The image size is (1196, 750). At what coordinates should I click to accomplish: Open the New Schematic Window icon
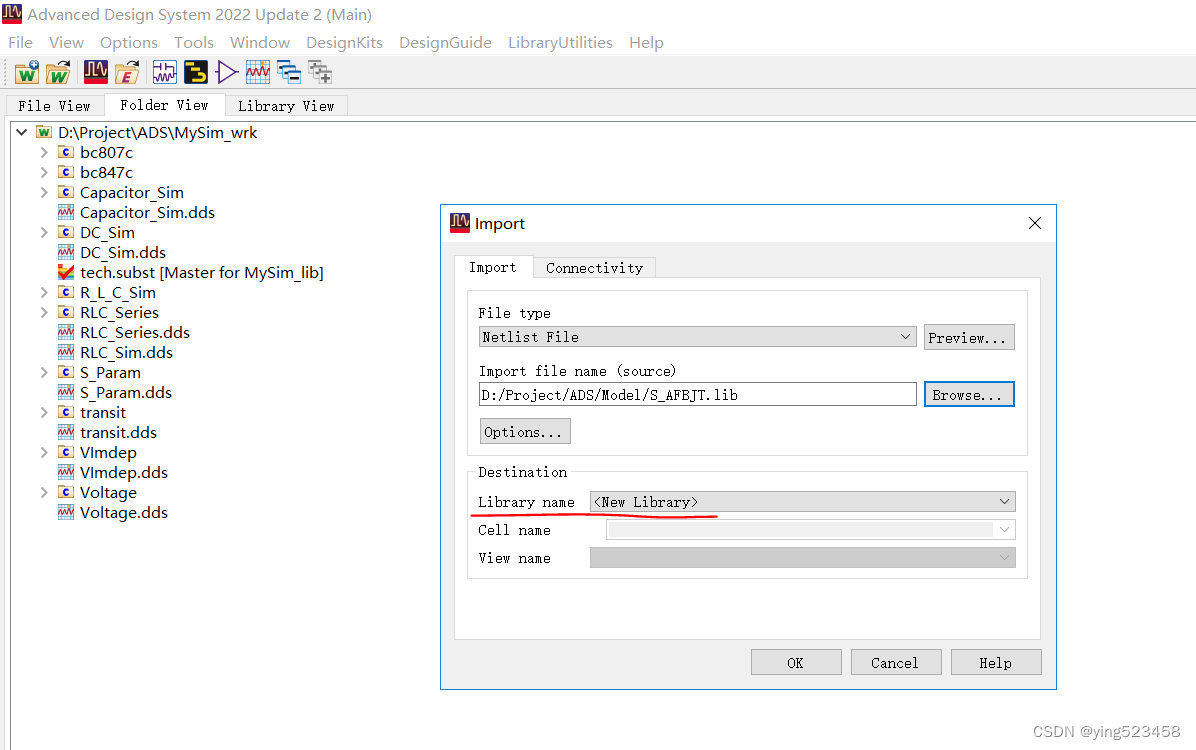[x=164, y=71]
